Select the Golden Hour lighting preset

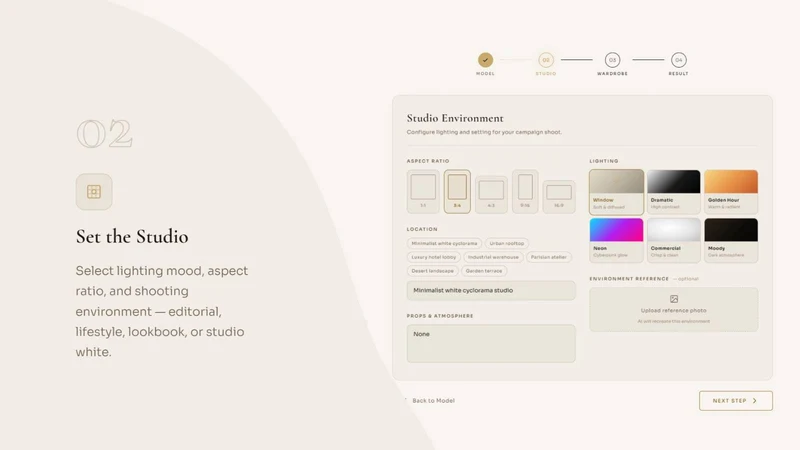coord(731,192)
